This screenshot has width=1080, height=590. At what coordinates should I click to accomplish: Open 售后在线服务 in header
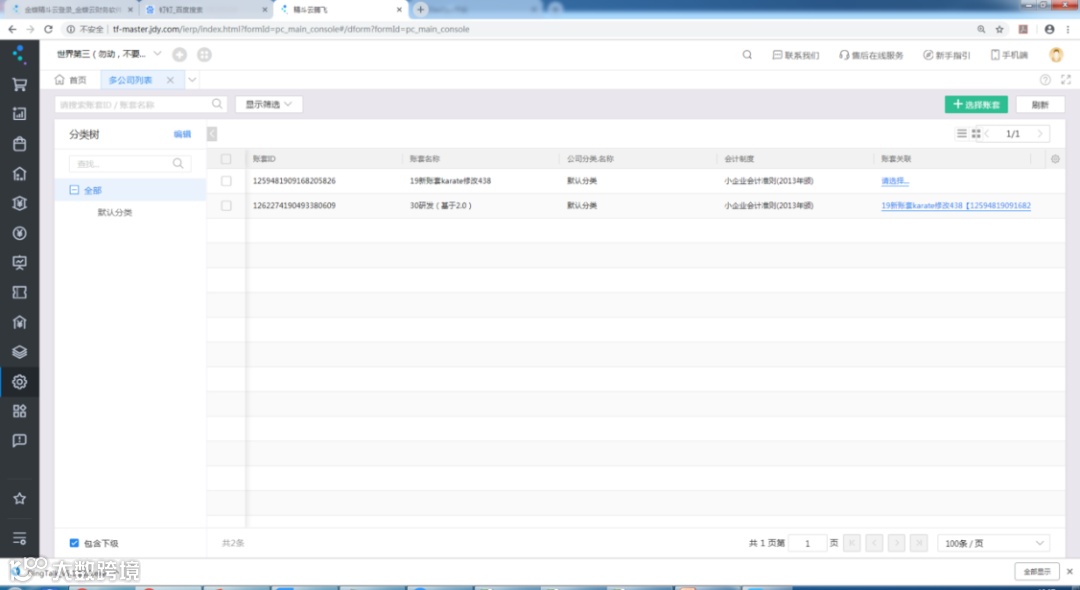(871, 55)
